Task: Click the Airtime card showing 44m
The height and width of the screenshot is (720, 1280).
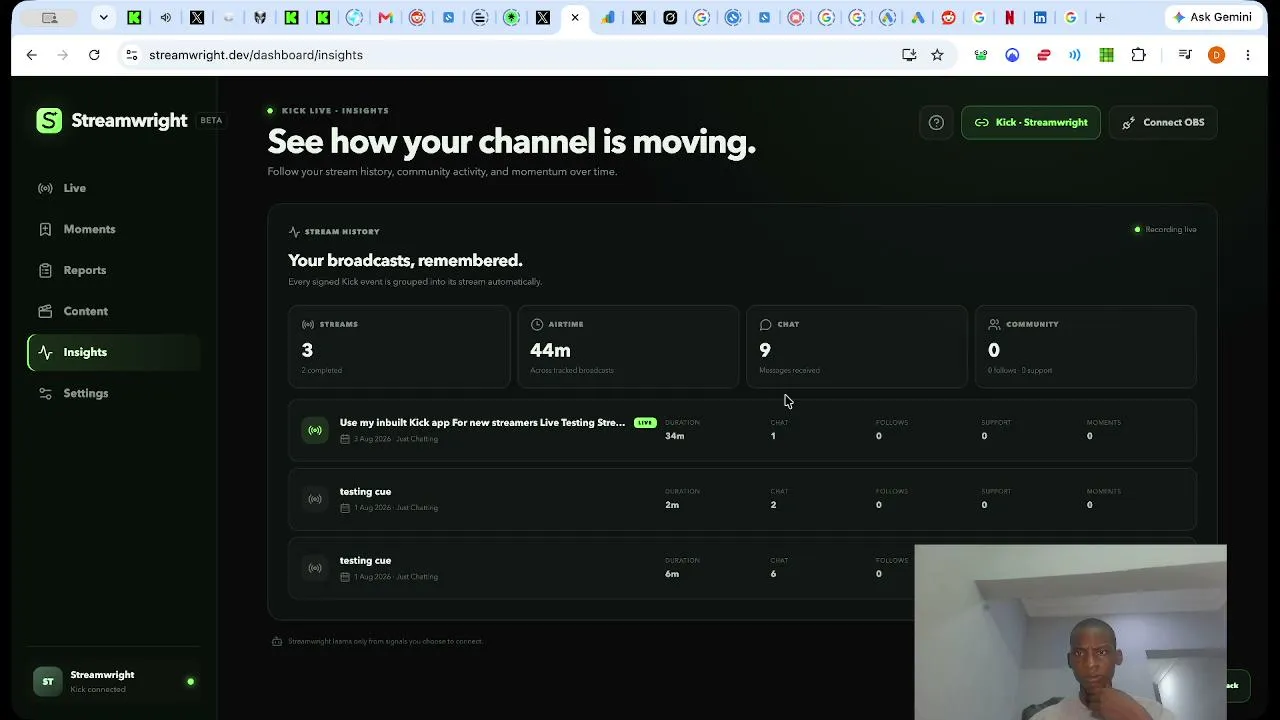Action: click(x=628, y=346)
